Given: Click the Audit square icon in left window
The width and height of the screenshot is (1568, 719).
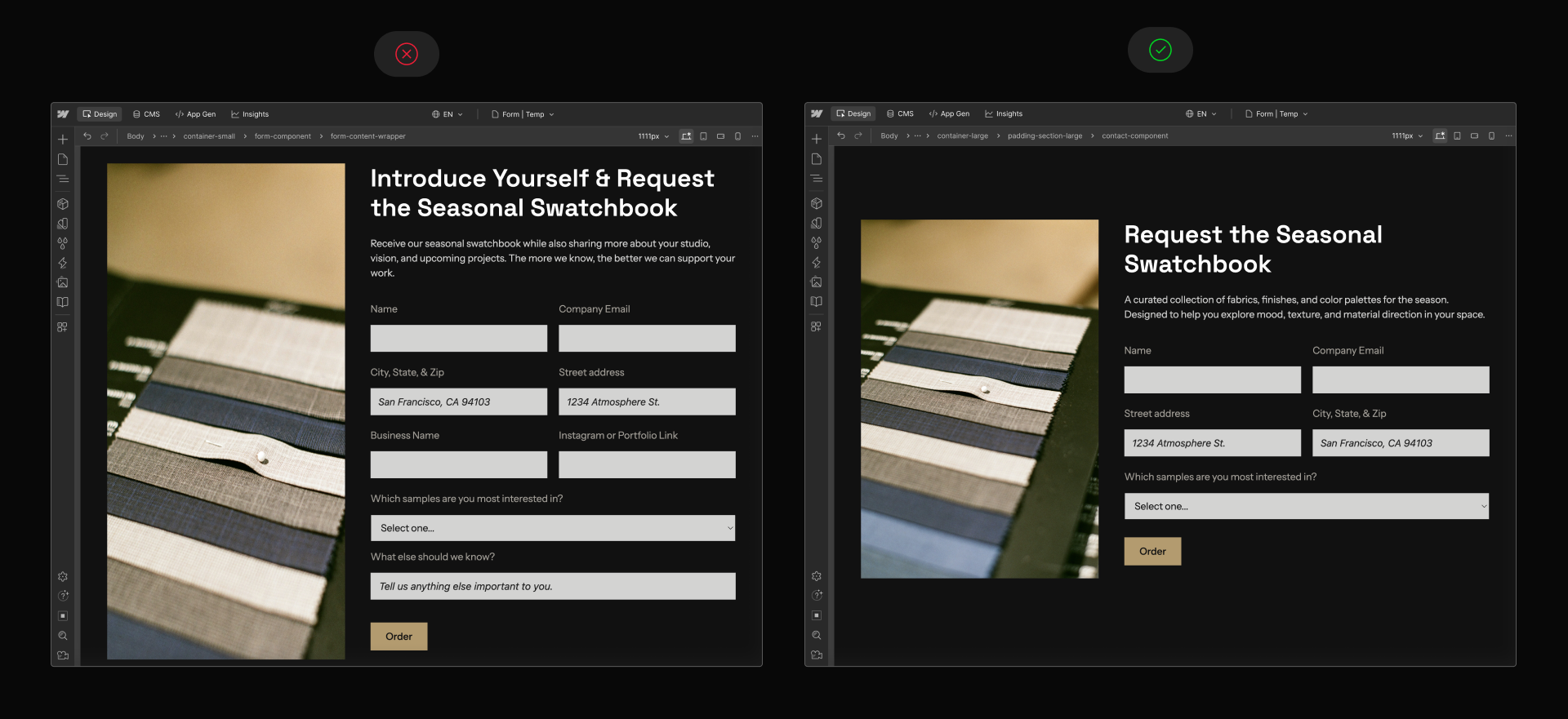Looking at the screenshot, I should (x=63, y=616).
